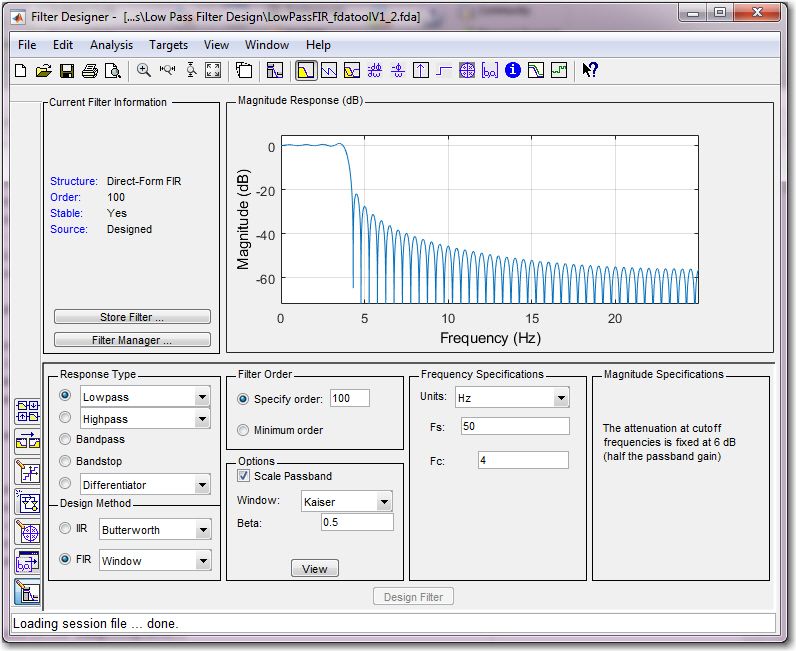
Task: Click the New filter design icon
Action: point(21,71)
